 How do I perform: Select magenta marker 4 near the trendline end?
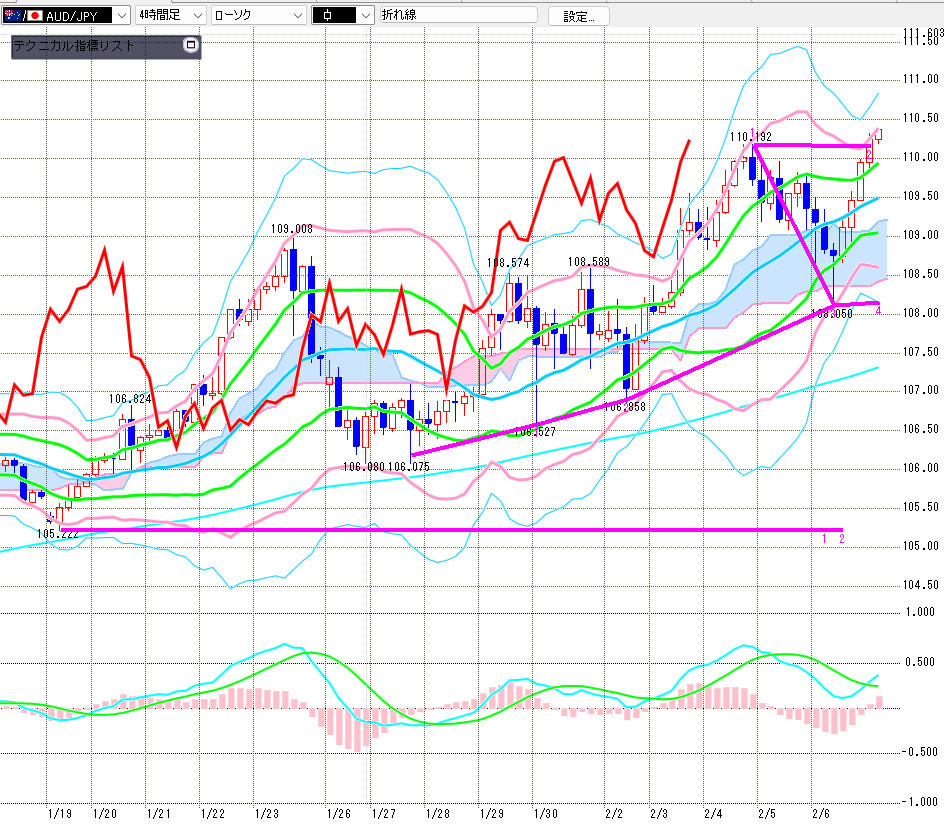[878, 311]
